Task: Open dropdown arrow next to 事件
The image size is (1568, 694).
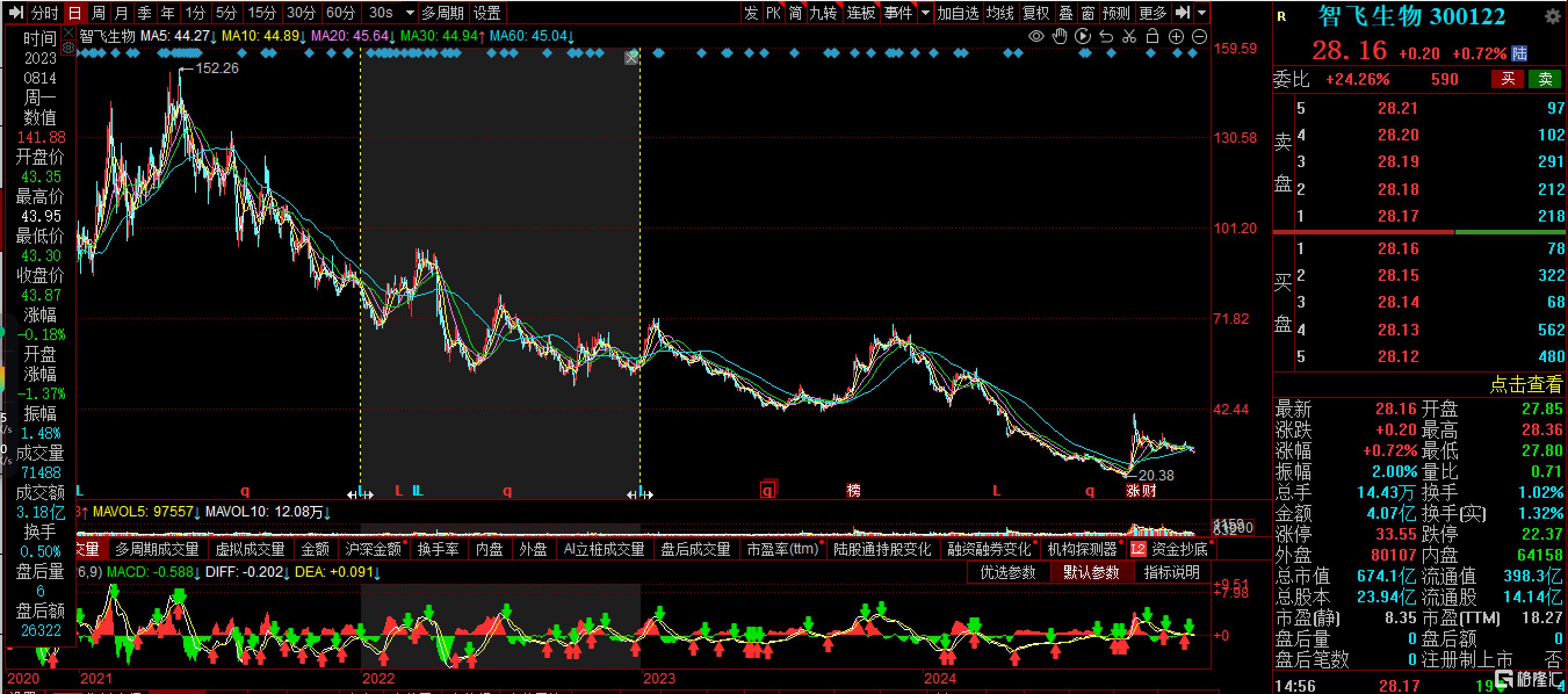Action: [x=925, y=12]
